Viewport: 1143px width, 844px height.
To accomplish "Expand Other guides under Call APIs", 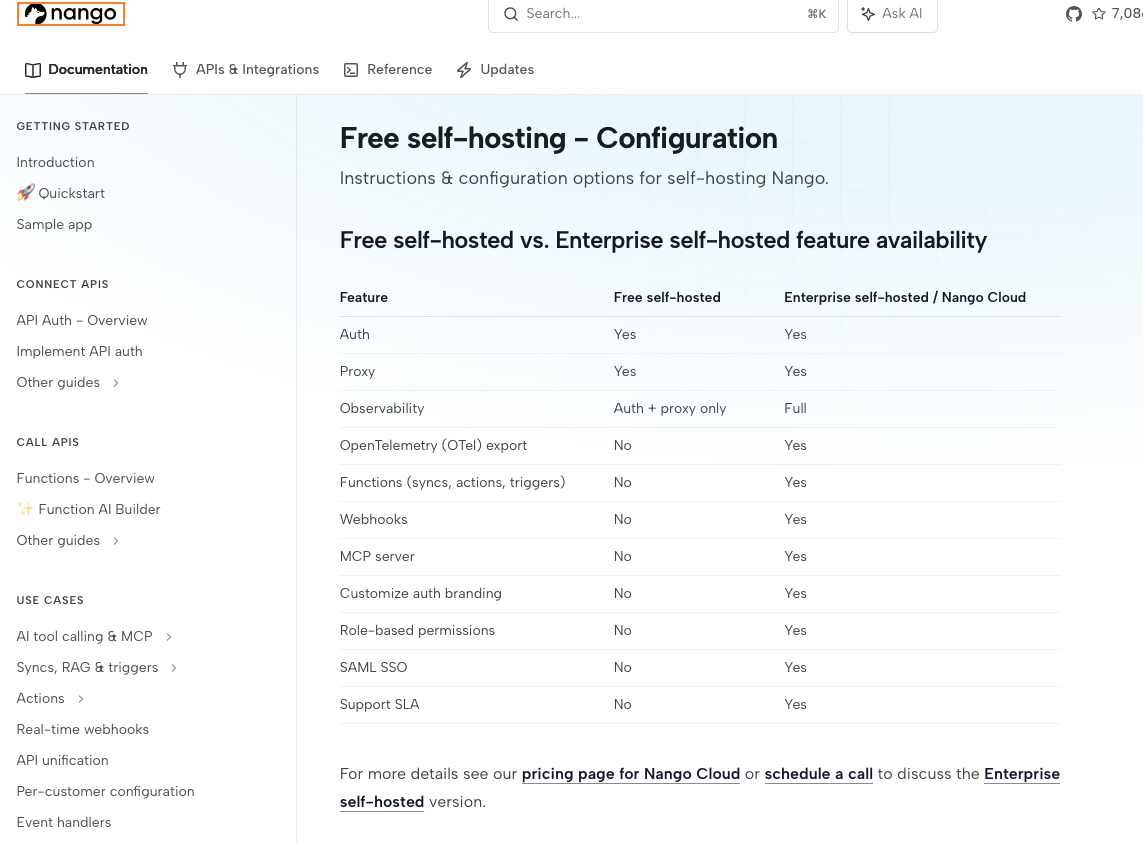I will [x=116, y=541].
